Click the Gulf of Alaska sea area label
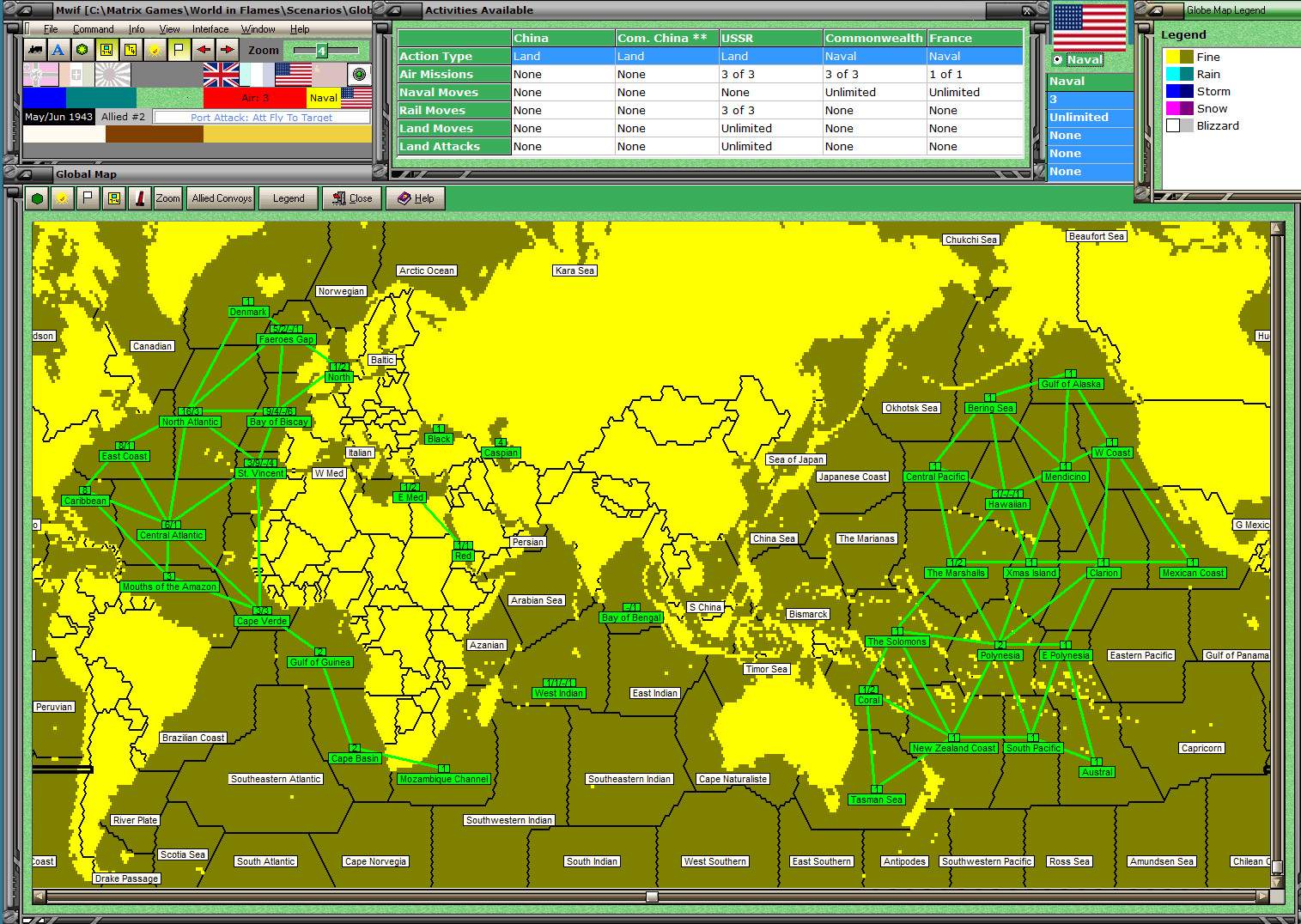Viewport: 1301px width, 924px height. (x=1071, y=384)
